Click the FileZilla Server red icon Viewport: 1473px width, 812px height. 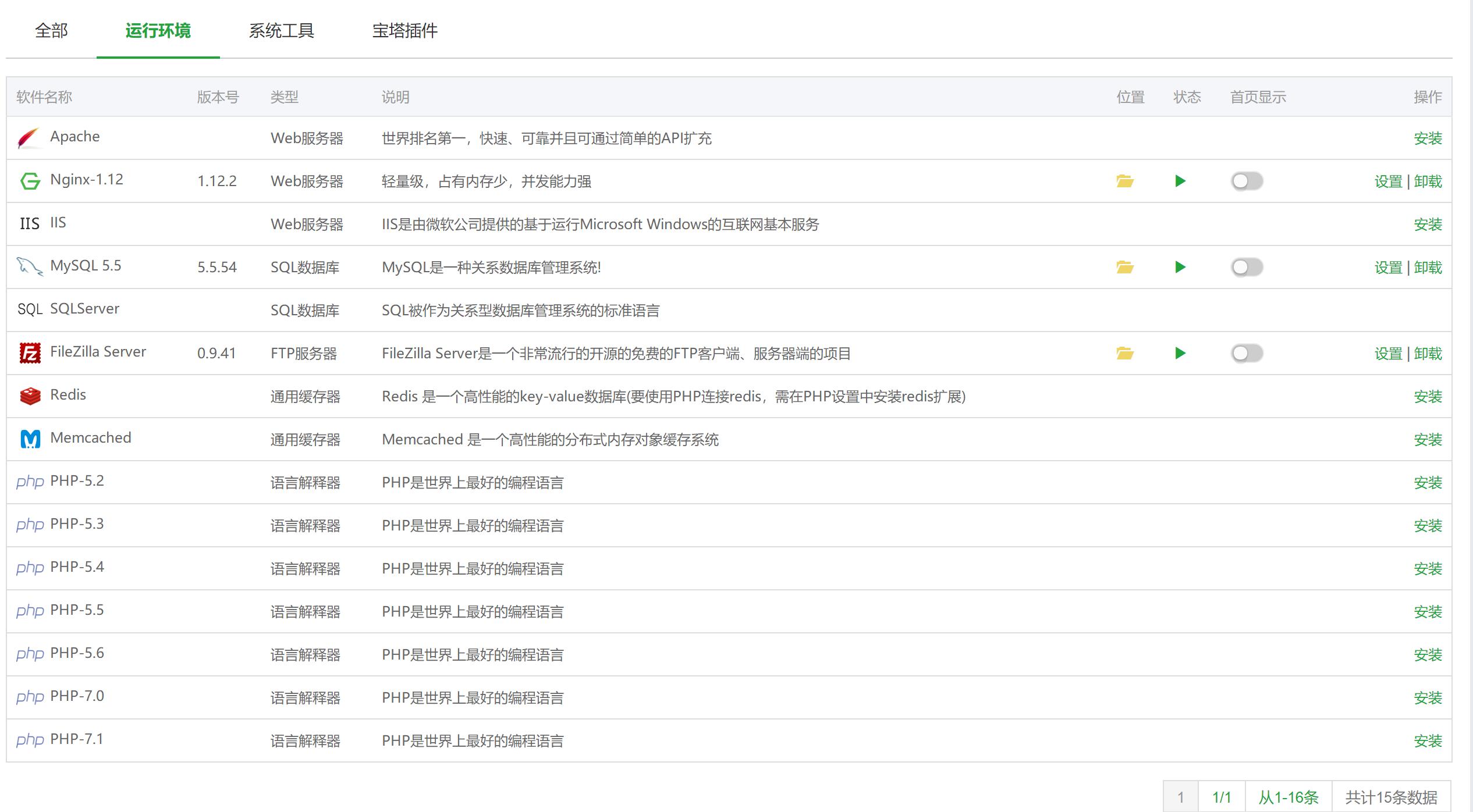pyautogui.click(x=30, y=353)
